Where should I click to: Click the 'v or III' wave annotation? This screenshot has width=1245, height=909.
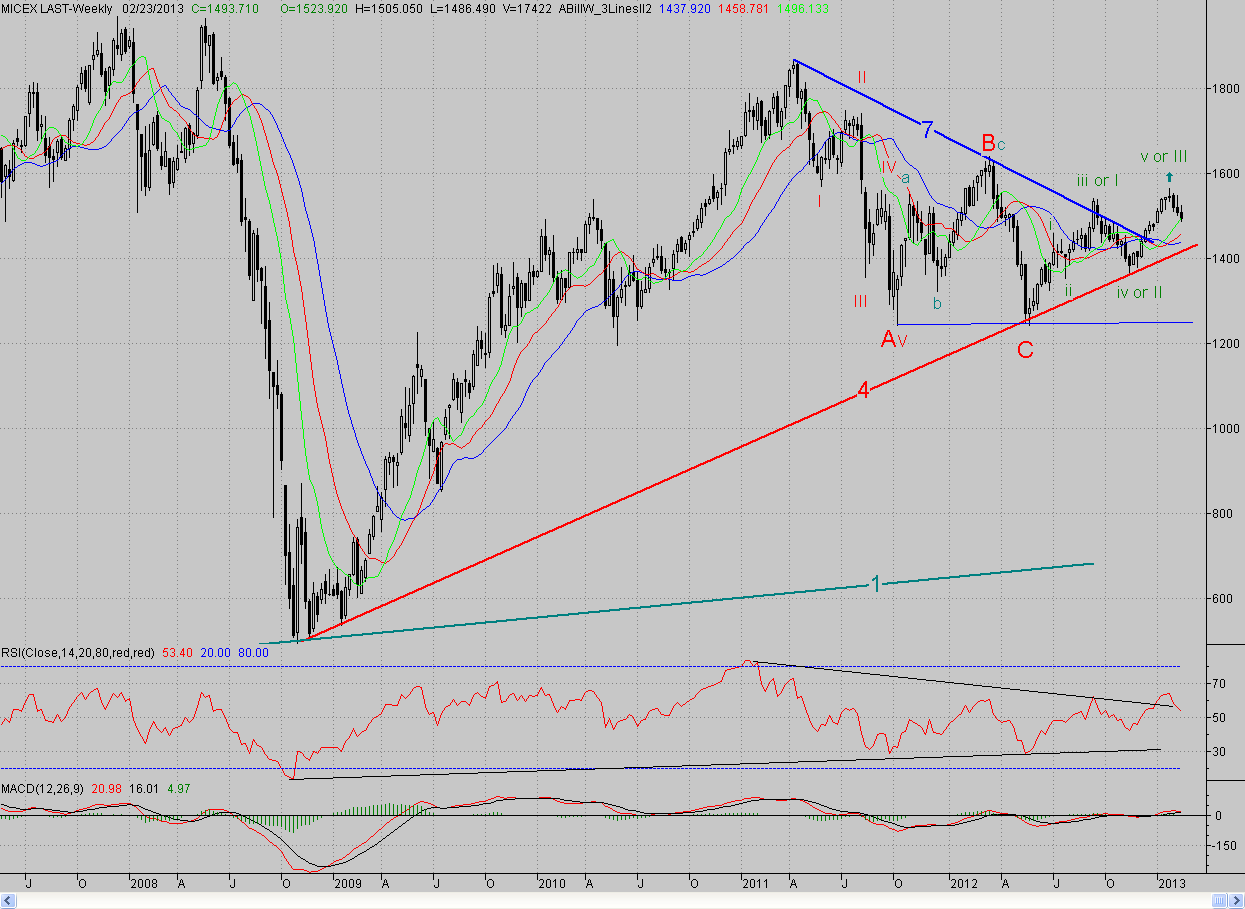(1163, 157)
